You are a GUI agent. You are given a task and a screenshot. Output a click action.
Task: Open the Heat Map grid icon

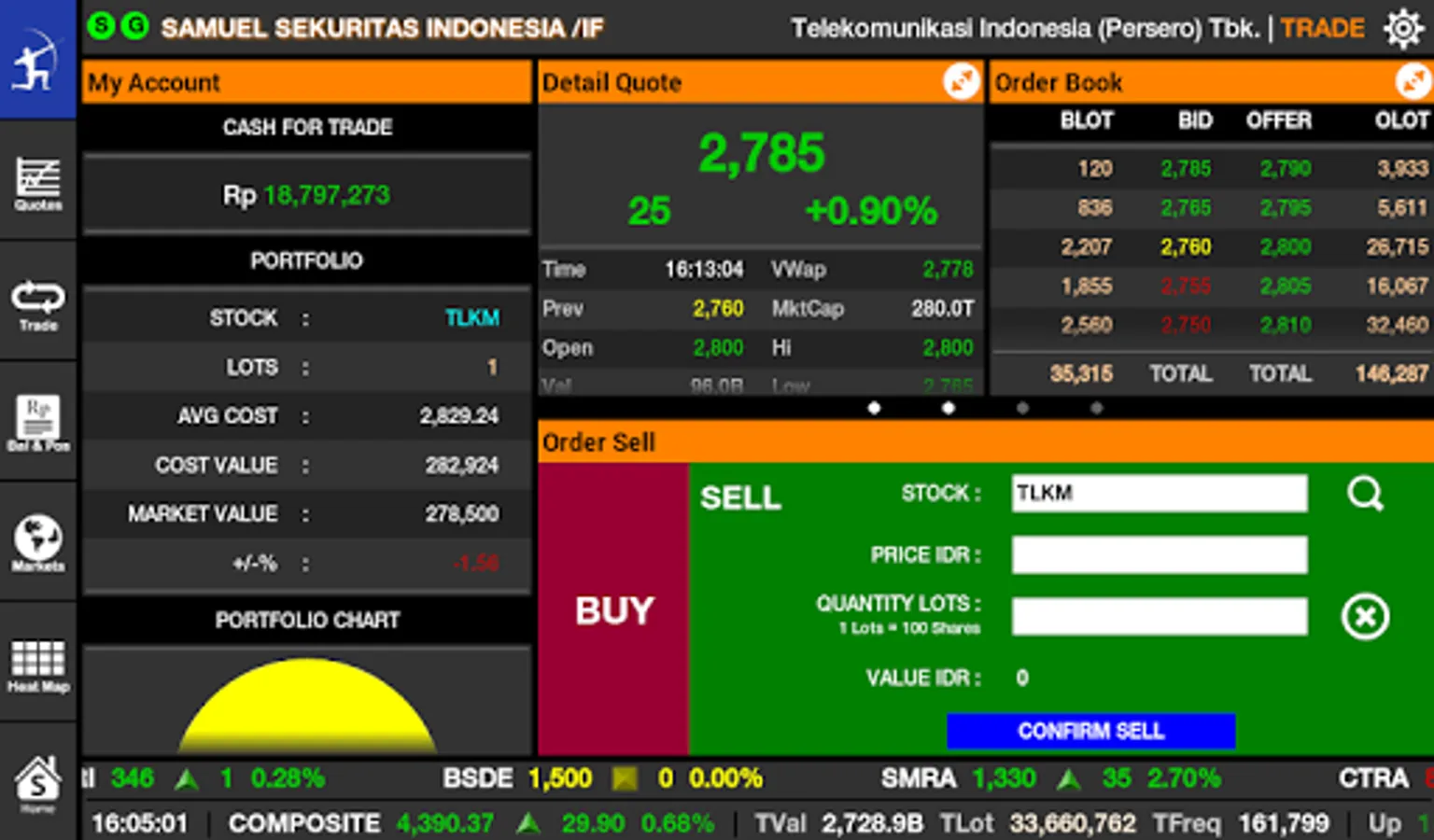[37, 665]
